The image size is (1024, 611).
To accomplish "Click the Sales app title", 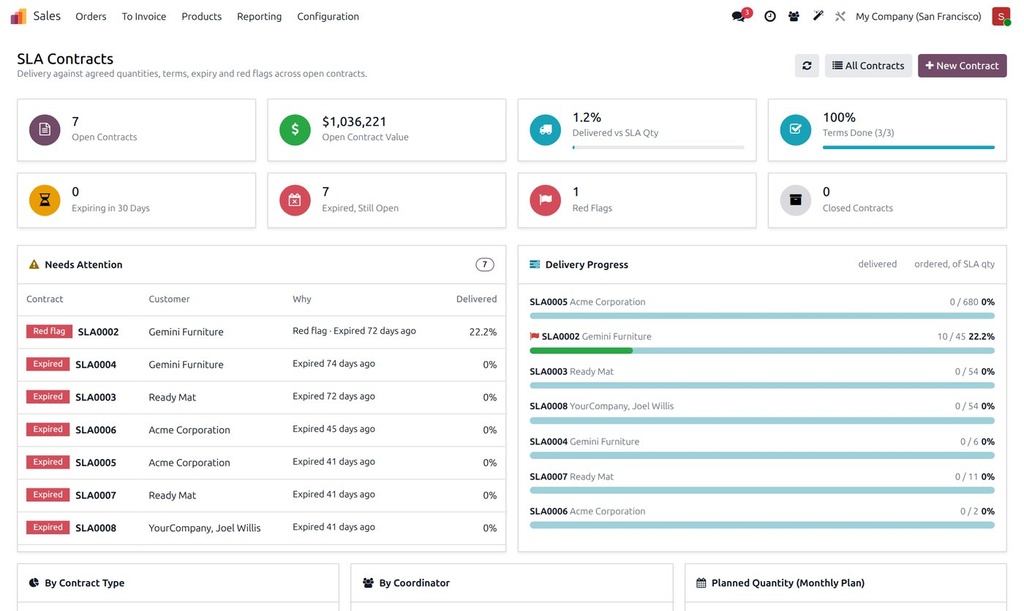I will pos(47,16).
